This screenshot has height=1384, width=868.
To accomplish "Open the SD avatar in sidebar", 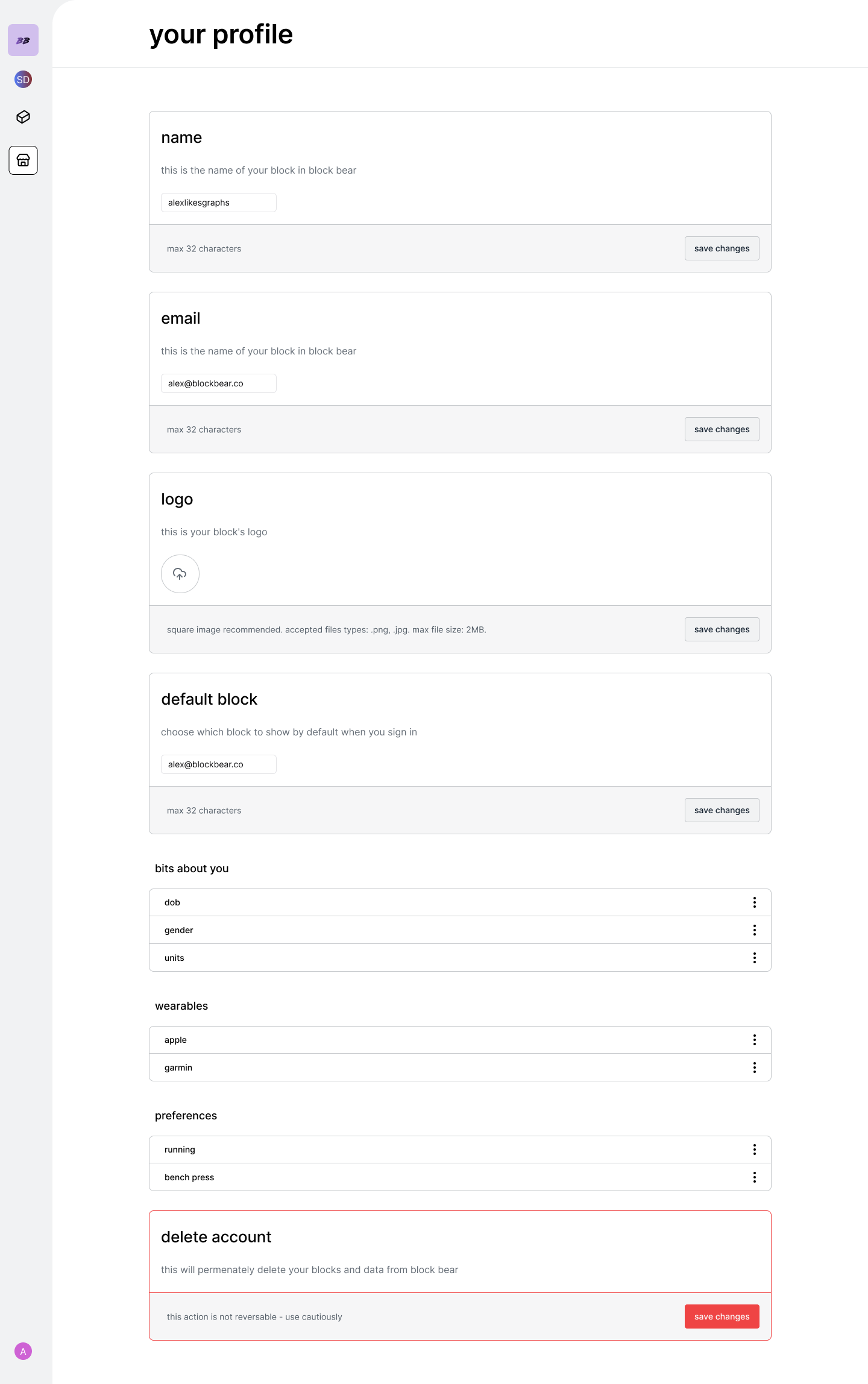I will (23, 80).
